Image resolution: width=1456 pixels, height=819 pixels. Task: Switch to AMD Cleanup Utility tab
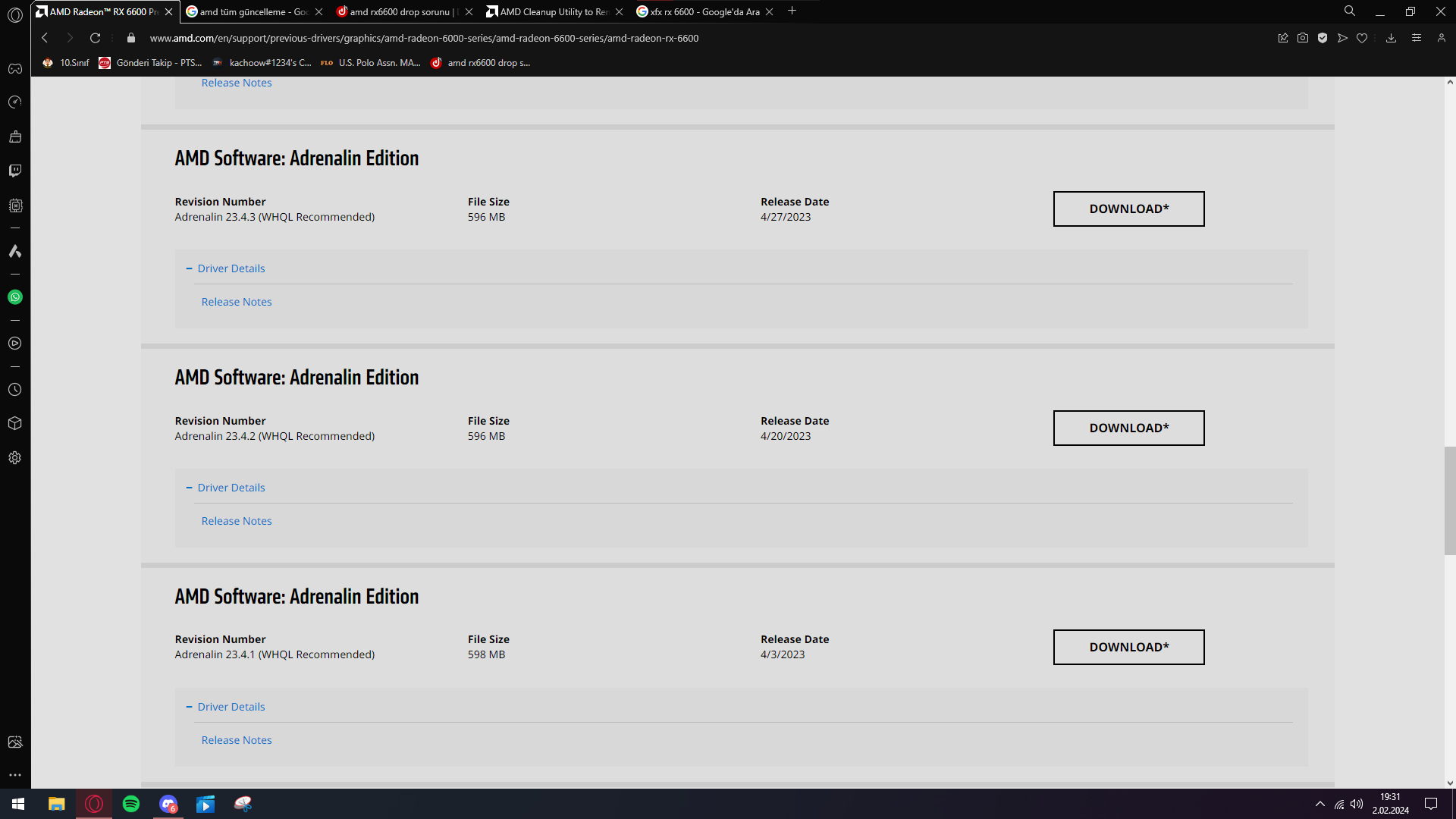coord(554,11)
